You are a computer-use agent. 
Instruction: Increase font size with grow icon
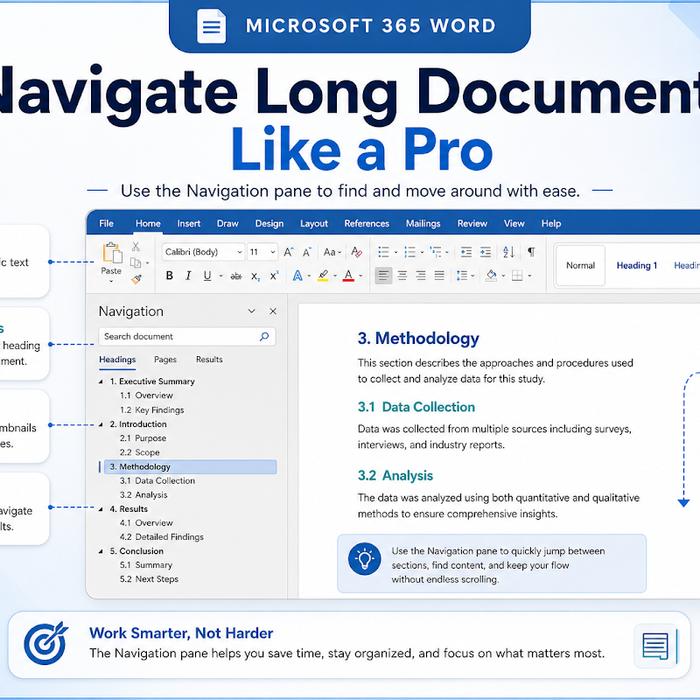click(x=289, y=252)
